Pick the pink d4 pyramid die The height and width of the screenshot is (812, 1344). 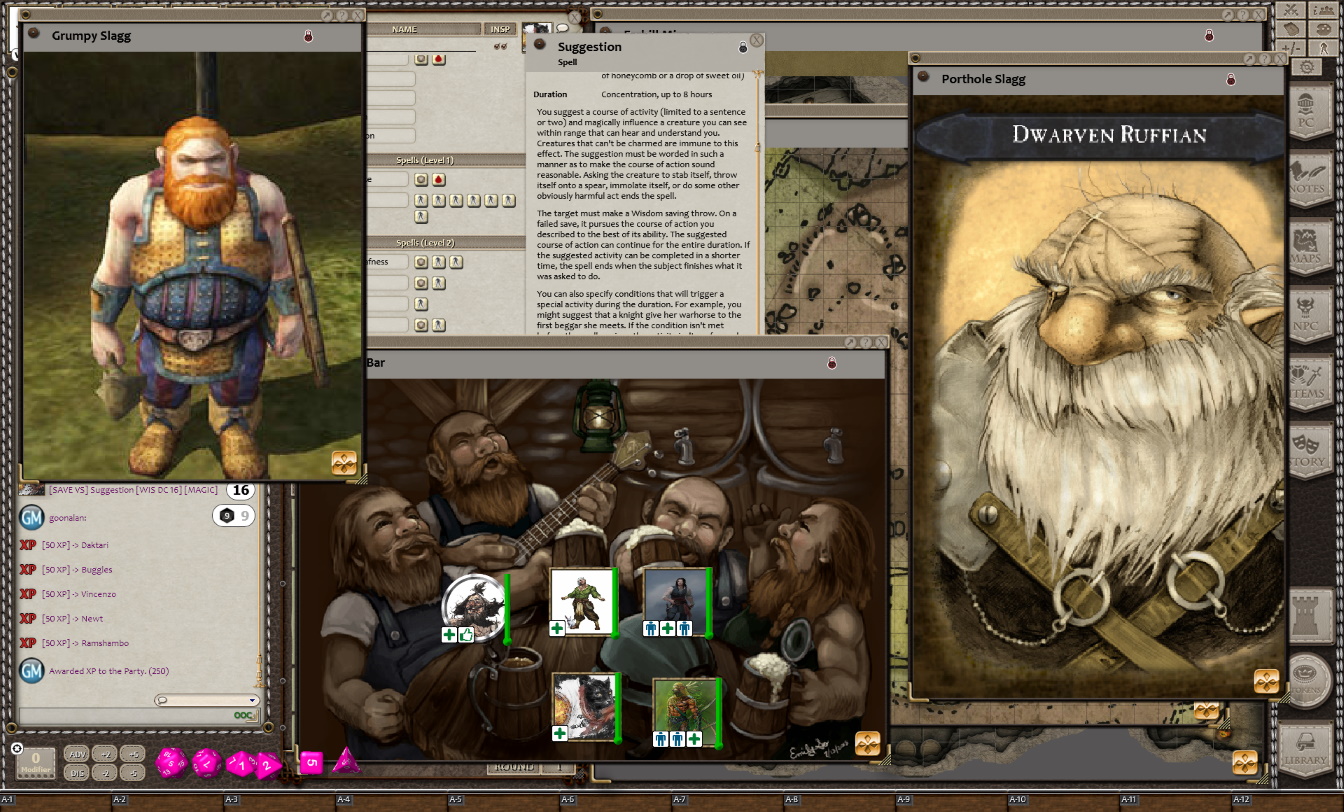click(x=346, y=761)
